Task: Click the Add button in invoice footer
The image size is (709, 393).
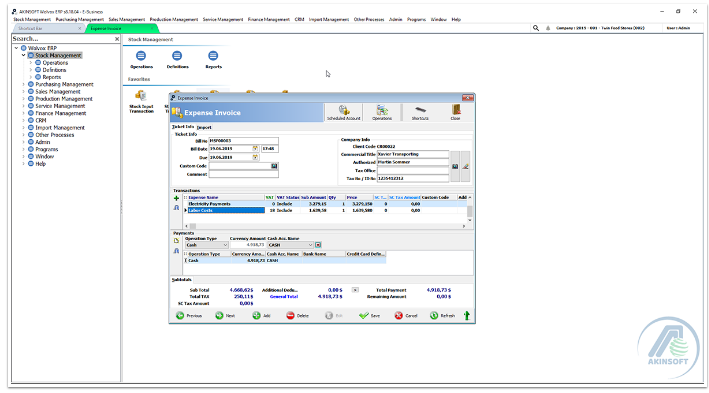Action: [261, 316]
